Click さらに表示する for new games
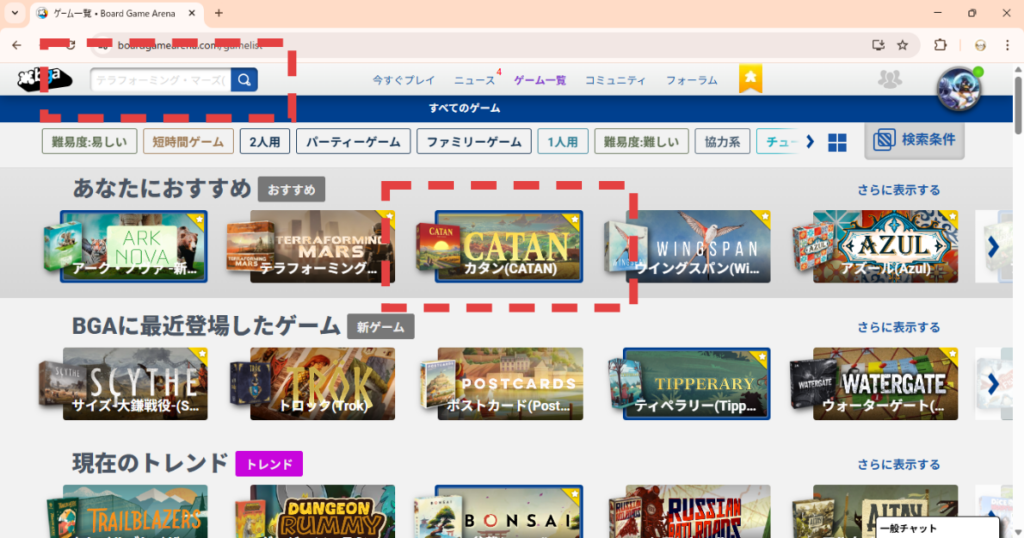Viewport: 1024px width, 538px height. (899, 327)
